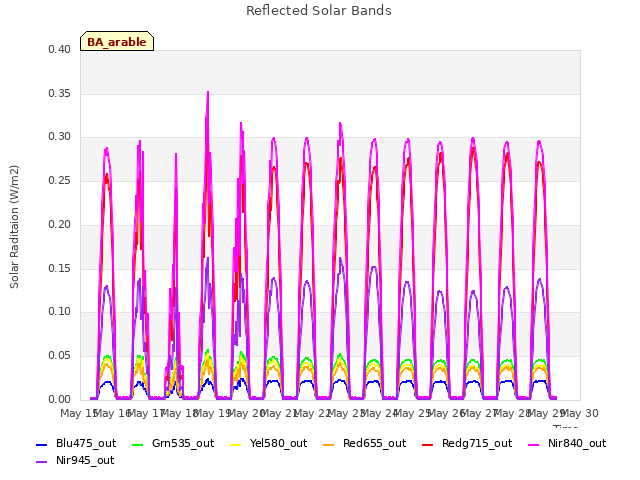Click the 0.20 y-axis tick label
This screenshot has width=640, height=480.
(x=60, y=224)
